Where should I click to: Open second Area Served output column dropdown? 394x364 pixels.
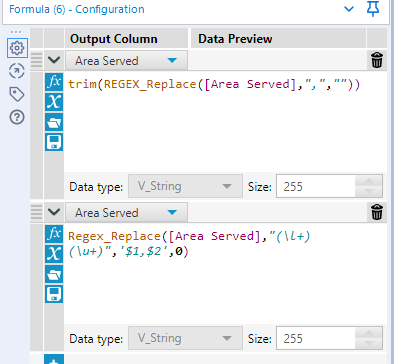(126, 212)
